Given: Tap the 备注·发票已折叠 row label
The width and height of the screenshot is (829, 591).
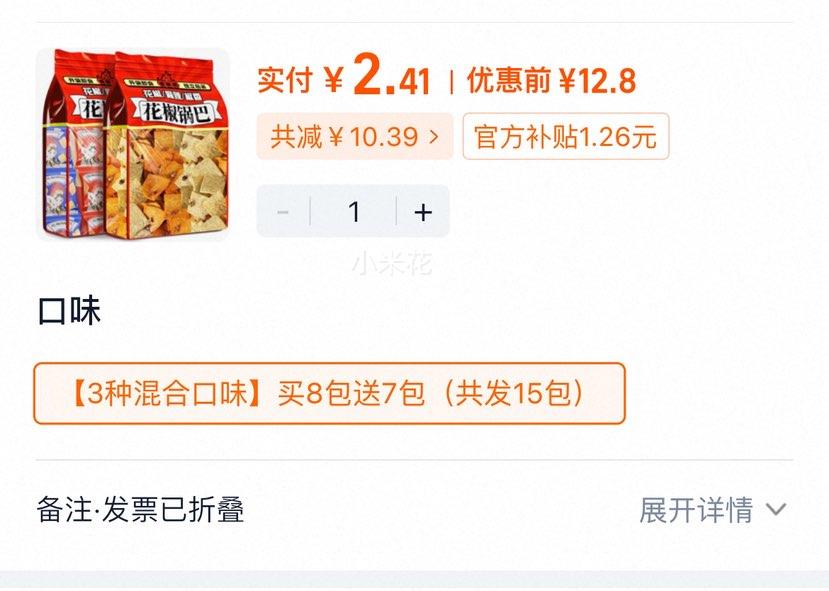Looking at the screenshot, I should click(141, 510).
